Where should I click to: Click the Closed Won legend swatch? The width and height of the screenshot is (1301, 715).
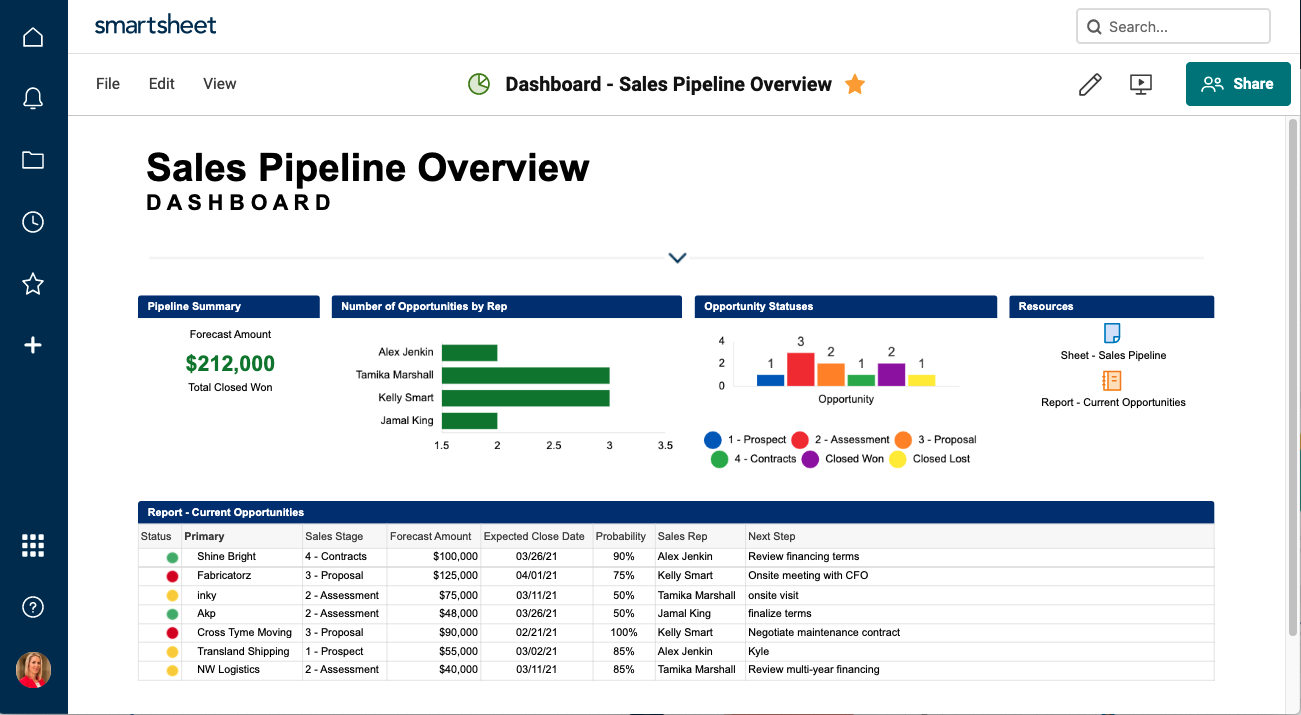point(810,459)
